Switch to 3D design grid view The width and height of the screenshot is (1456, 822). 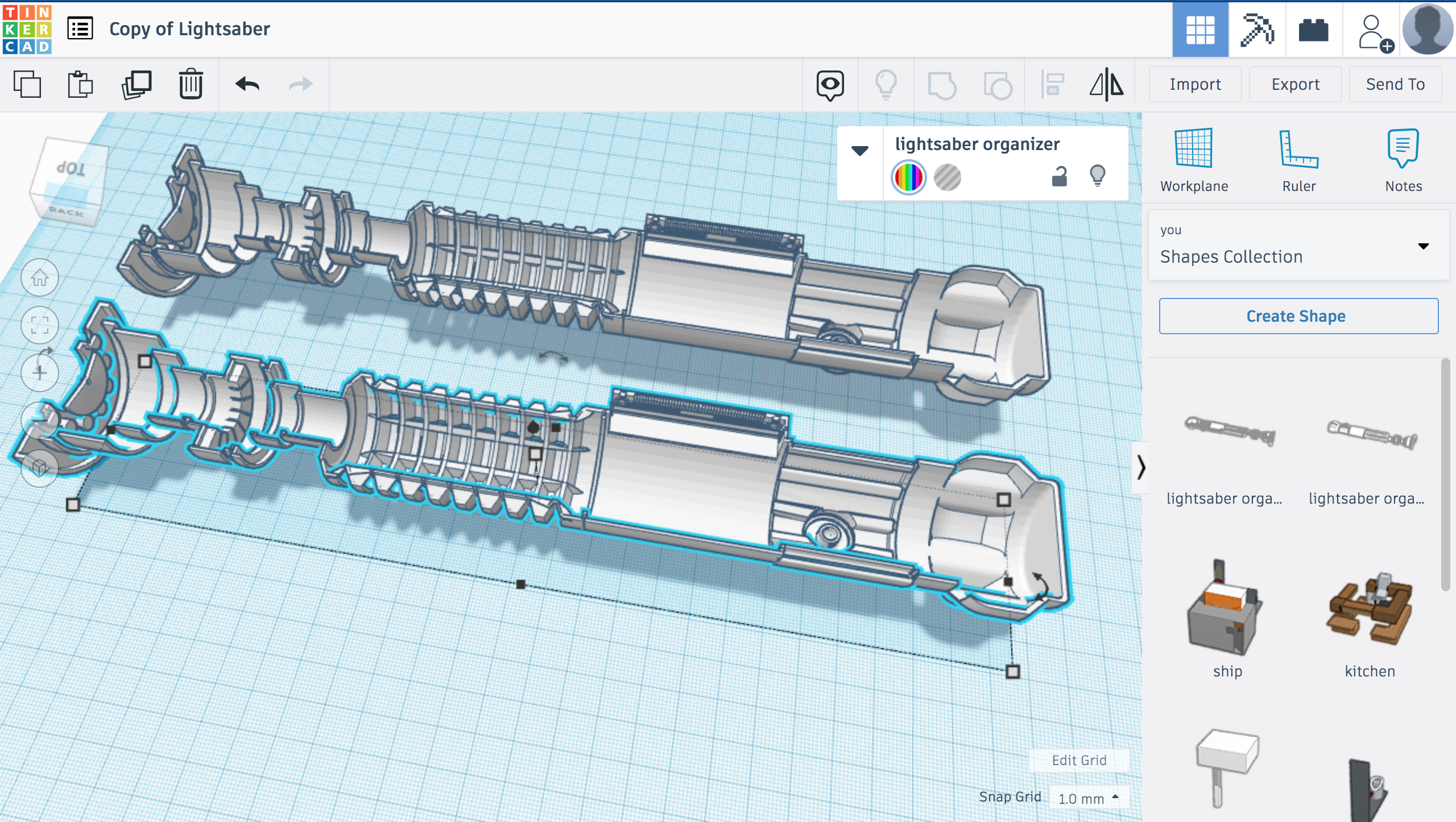(1200, 30)
